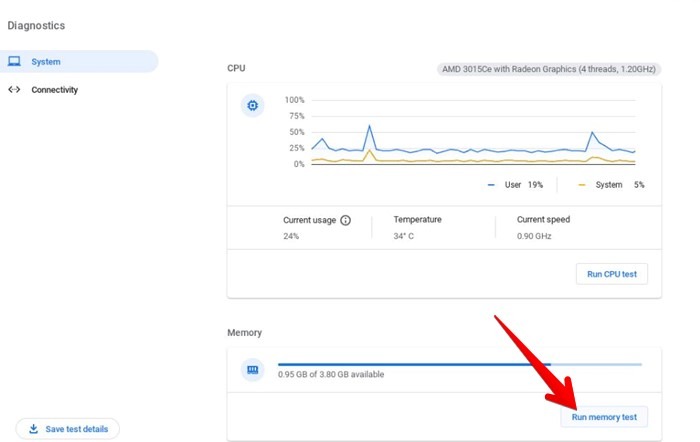Viewport: 700px width, 442px height.
Task: Click the Current speed label
Action: coord(543,220)
